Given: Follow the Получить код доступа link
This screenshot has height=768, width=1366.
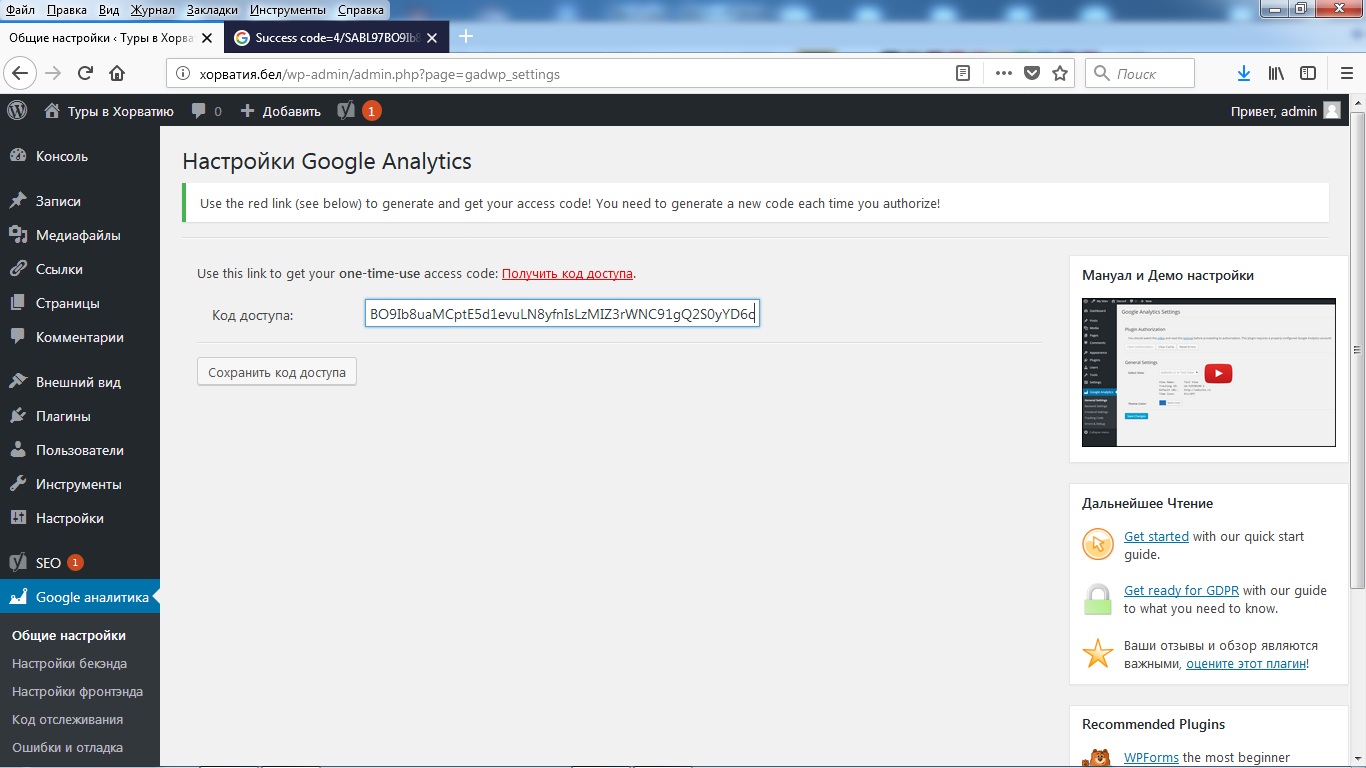Looking at the screenshot, I should pyautogui.click(x=567, y=273).
